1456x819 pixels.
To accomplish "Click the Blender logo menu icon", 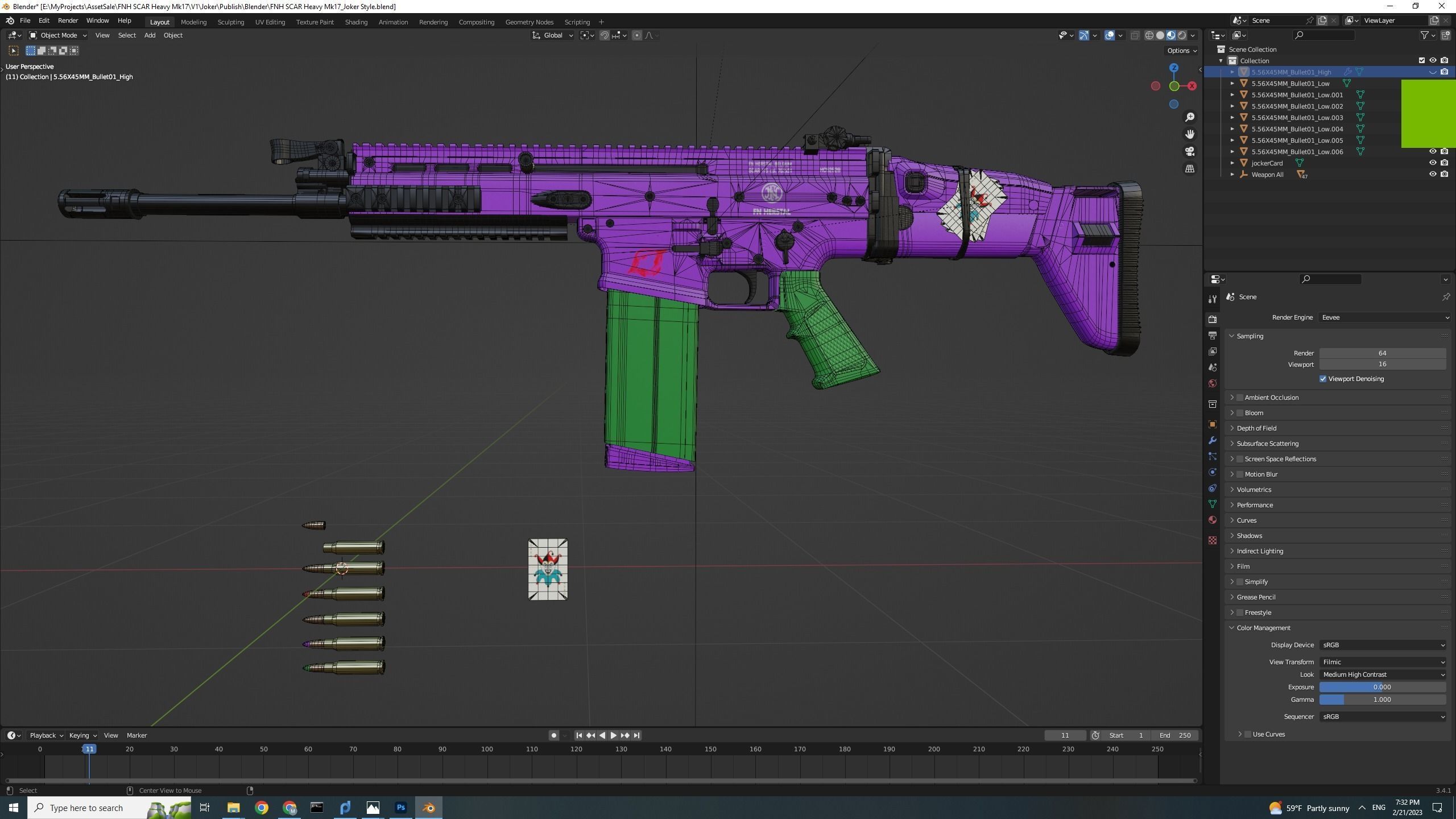I will (x=10, y=20).
